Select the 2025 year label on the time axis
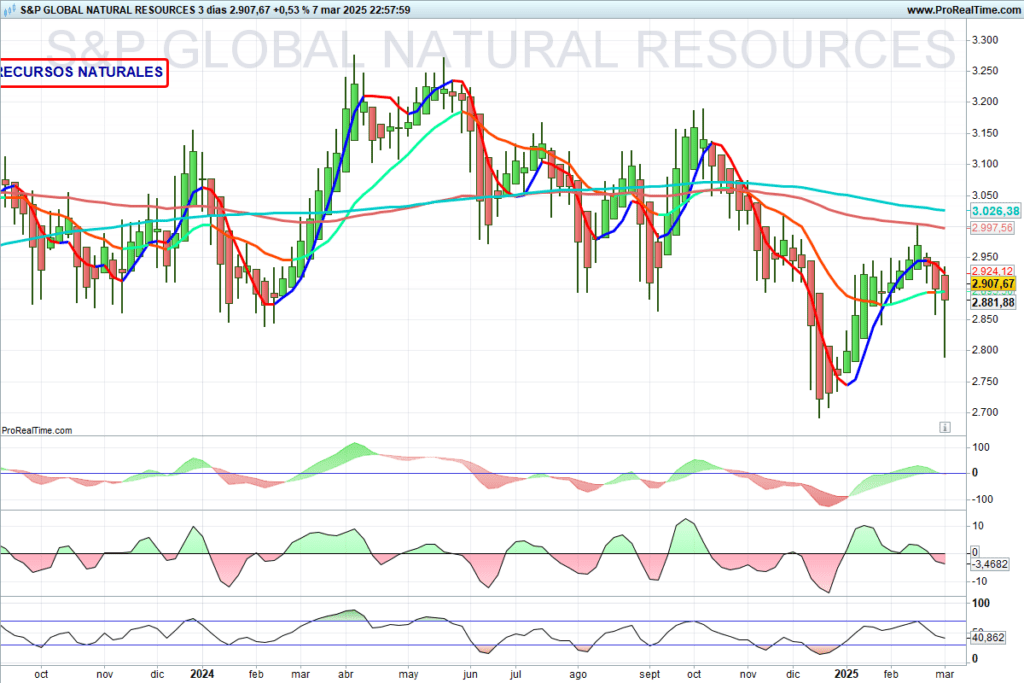Viewport: 1024px width, 683px height. point(846,674)
